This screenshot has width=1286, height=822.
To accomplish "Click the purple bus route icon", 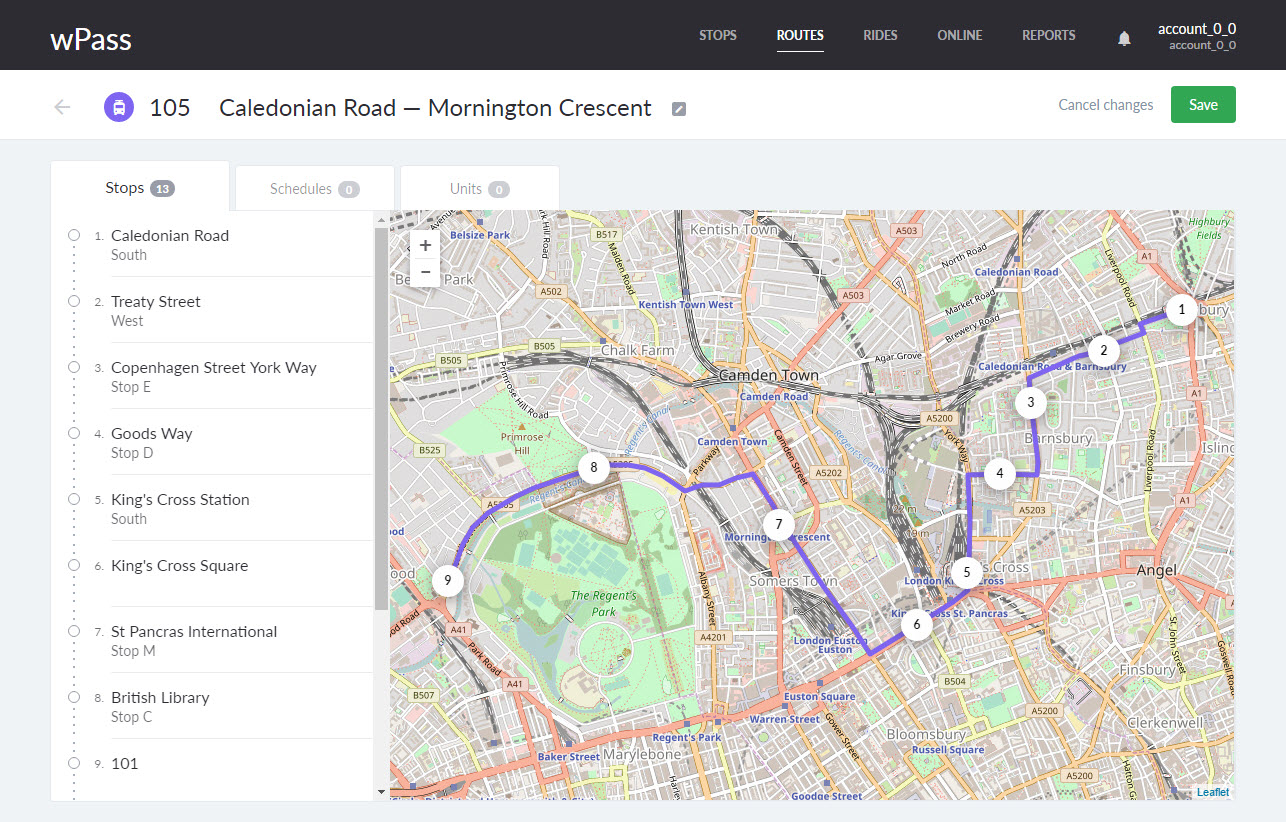I will (119, 107).
